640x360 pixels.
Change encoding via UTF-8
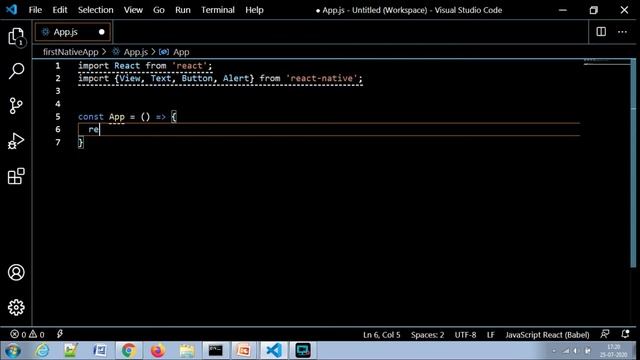coord(465,335)
